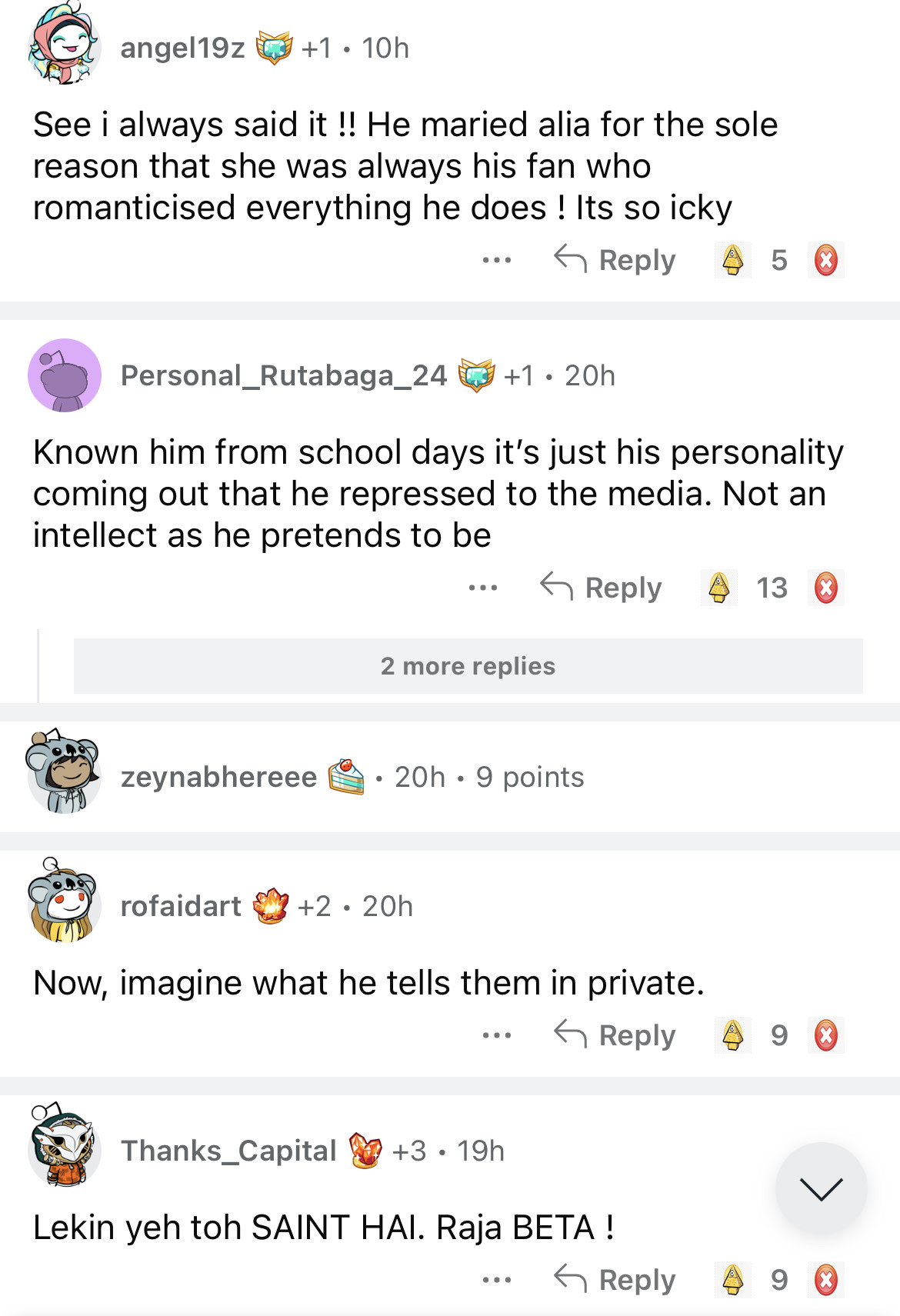The width and height of the screenshot is (900, 1316).
Task: Tap the scroll-down chevron button
Action: pyautogui.click(x=821, y=1188)
